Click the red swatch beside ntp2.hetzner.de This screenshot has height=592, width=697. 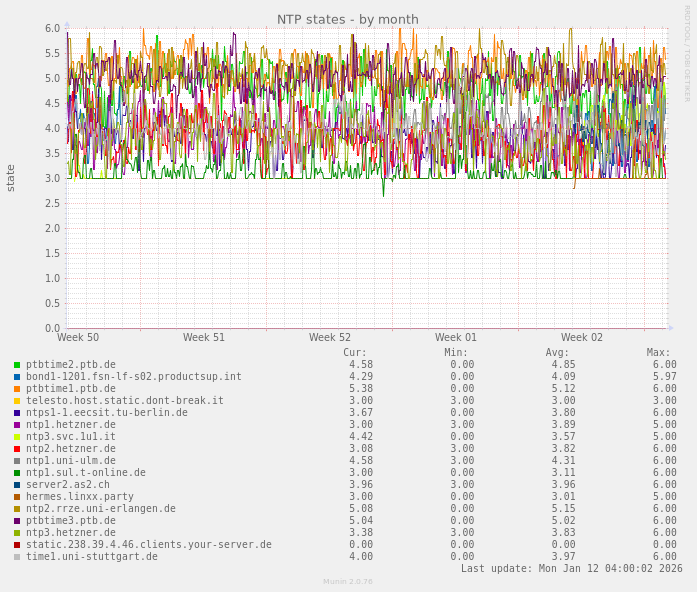pyautogui.click(x=17, y=449)
